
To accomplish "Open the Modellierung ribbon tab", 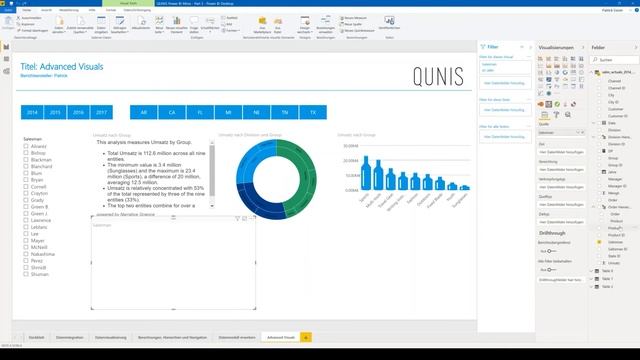I will pos(69,10).
